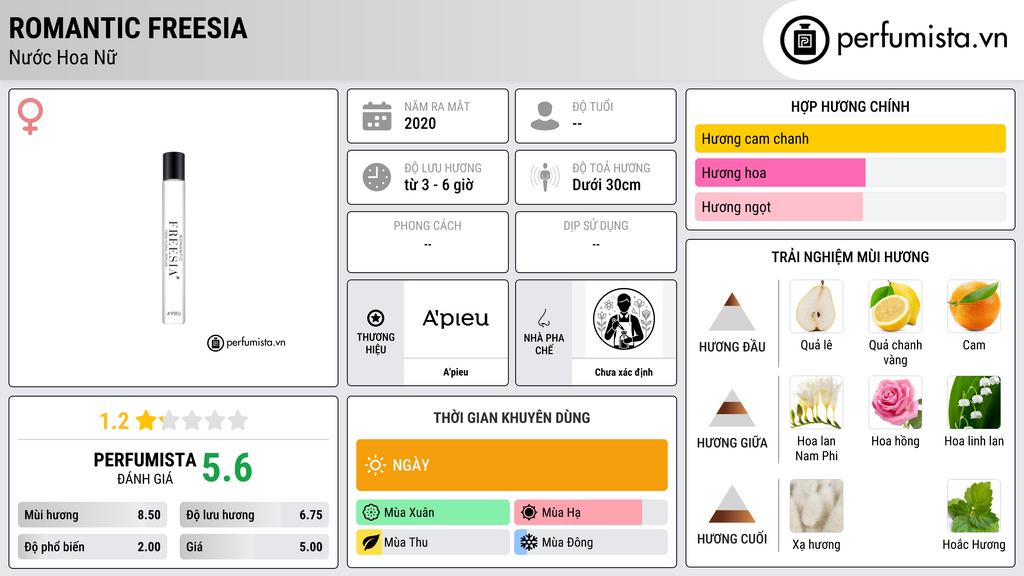The height and width of the screenshot is (576, 1024).
Task: Click the A'pieu brand logo
Action: point(456,319)
